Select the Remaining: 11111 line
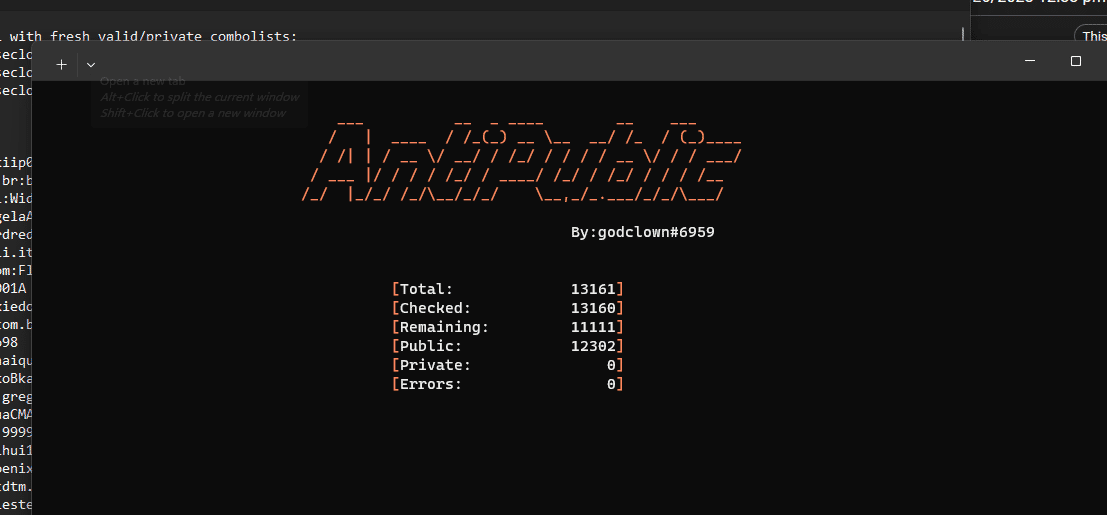Viewport: 1107px width, 515px height. click(508, 327)
